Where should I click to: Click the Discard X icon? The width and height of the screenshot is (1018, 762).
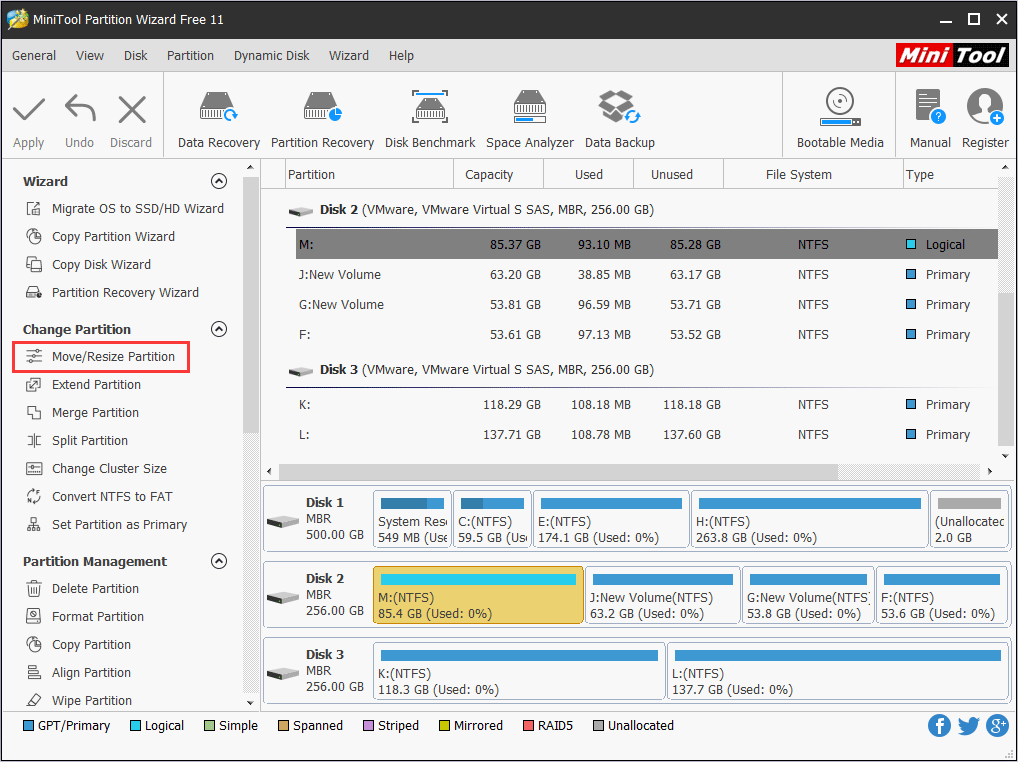[x=132, y=109]
